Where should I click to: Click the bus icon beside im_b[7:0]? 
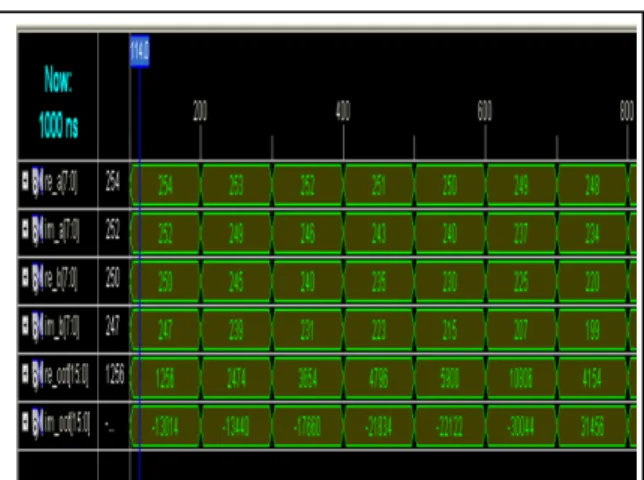coord(37,328)
